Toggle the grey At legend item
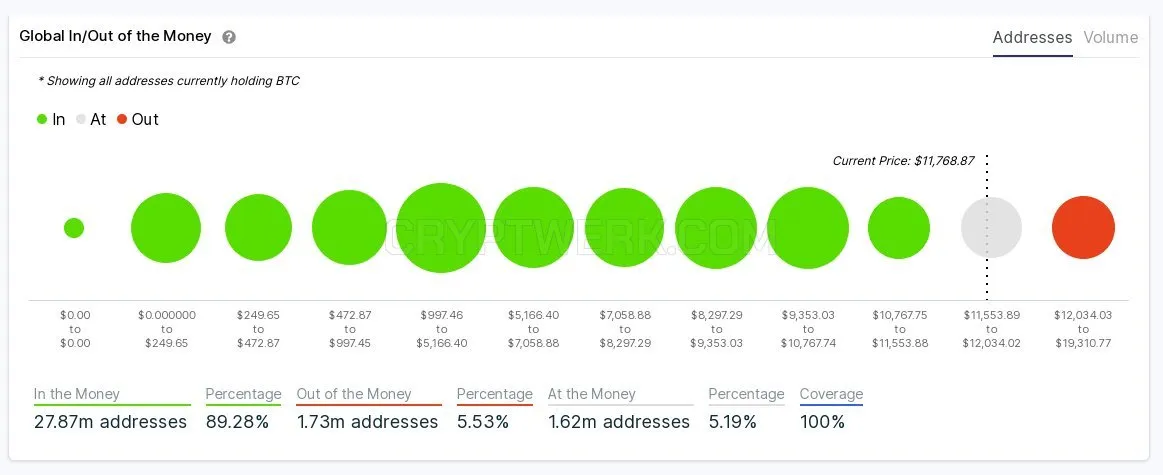This screenshot has width=1163, height=475. click(x=91, y=119)
